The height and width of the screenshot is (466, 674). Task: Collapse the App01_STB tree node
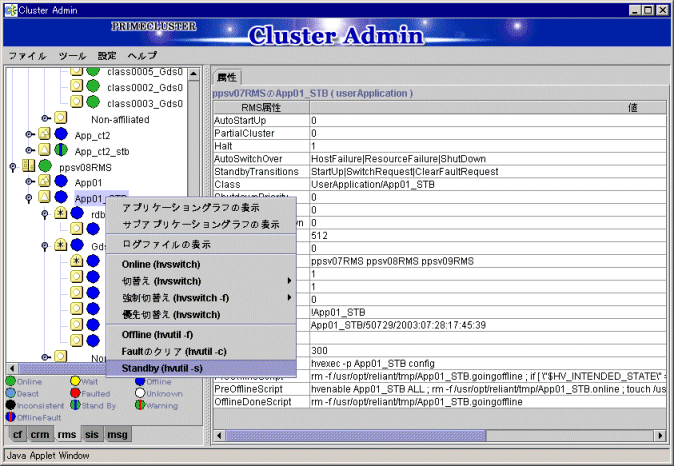[29, 199]
